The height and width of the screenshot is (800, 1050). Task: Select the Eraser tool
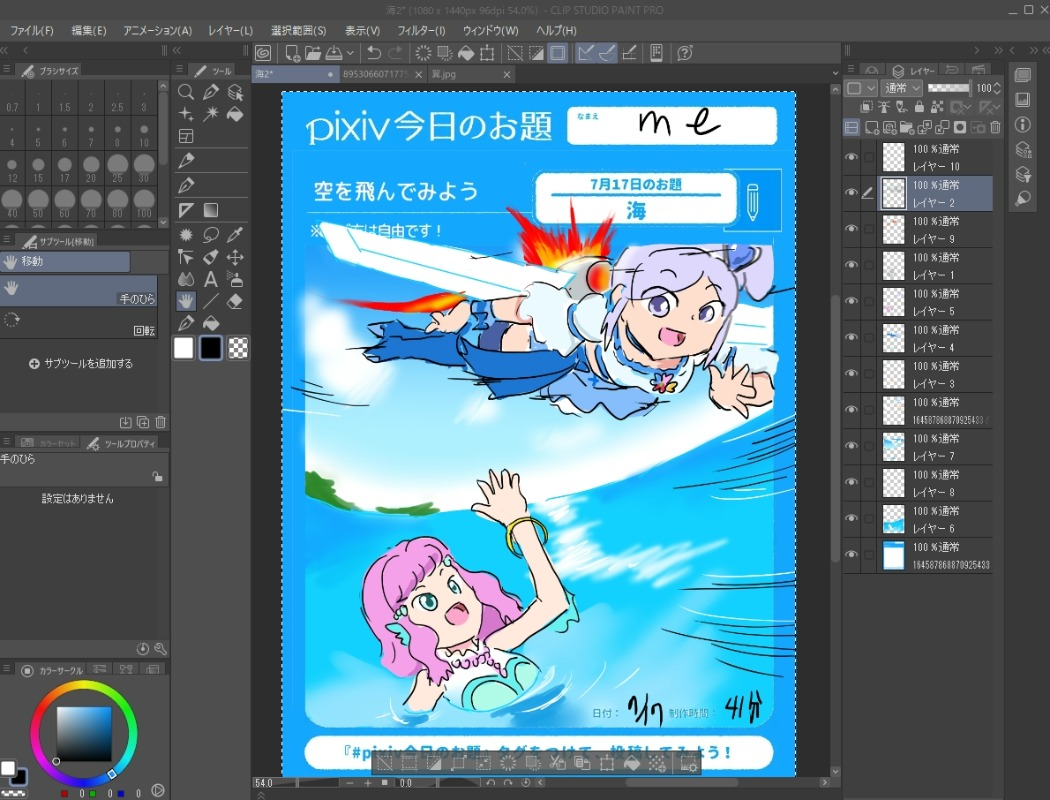(236, 301)
